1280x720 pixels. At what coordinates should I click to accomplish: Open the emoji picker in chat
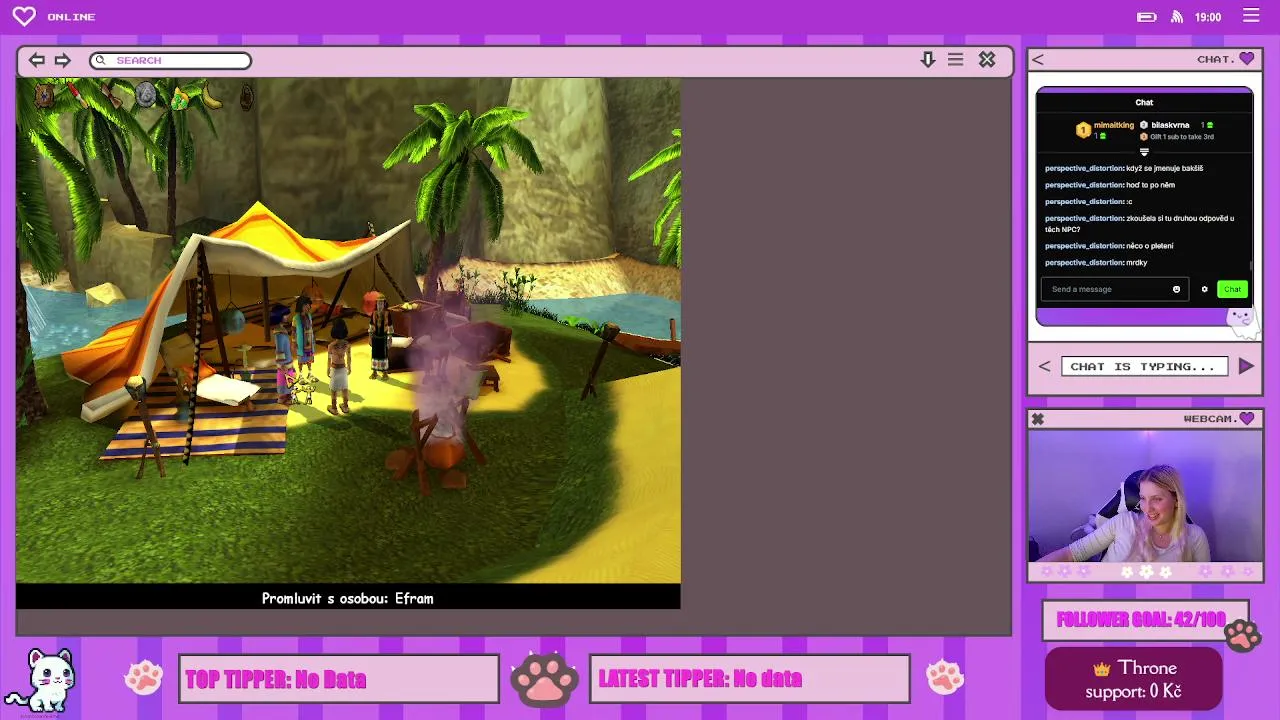coord(1176,289)
